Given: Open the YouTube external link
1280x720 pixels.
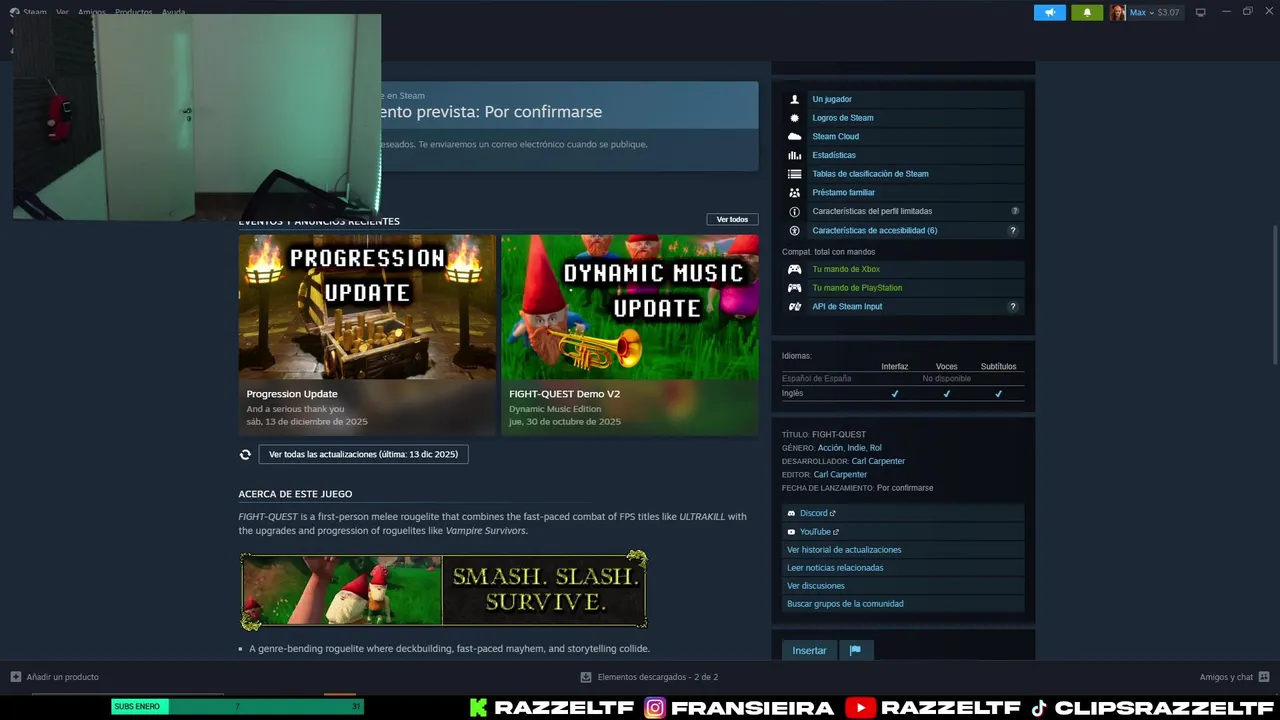Looking at the screenshot, I should pyautogui.click(x=819, y=532).
